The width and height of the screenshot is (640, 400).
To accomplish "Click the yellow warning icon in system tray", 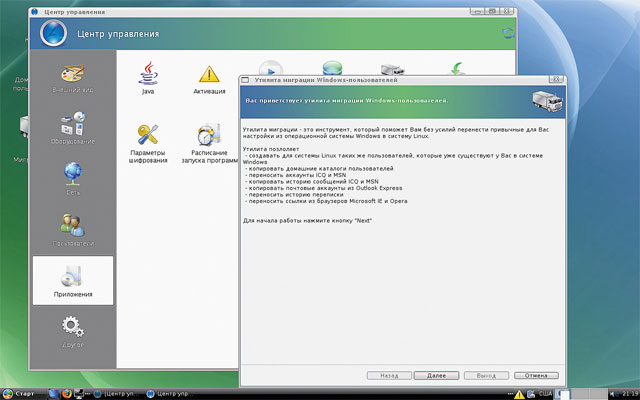I will (x=519, y=394).
